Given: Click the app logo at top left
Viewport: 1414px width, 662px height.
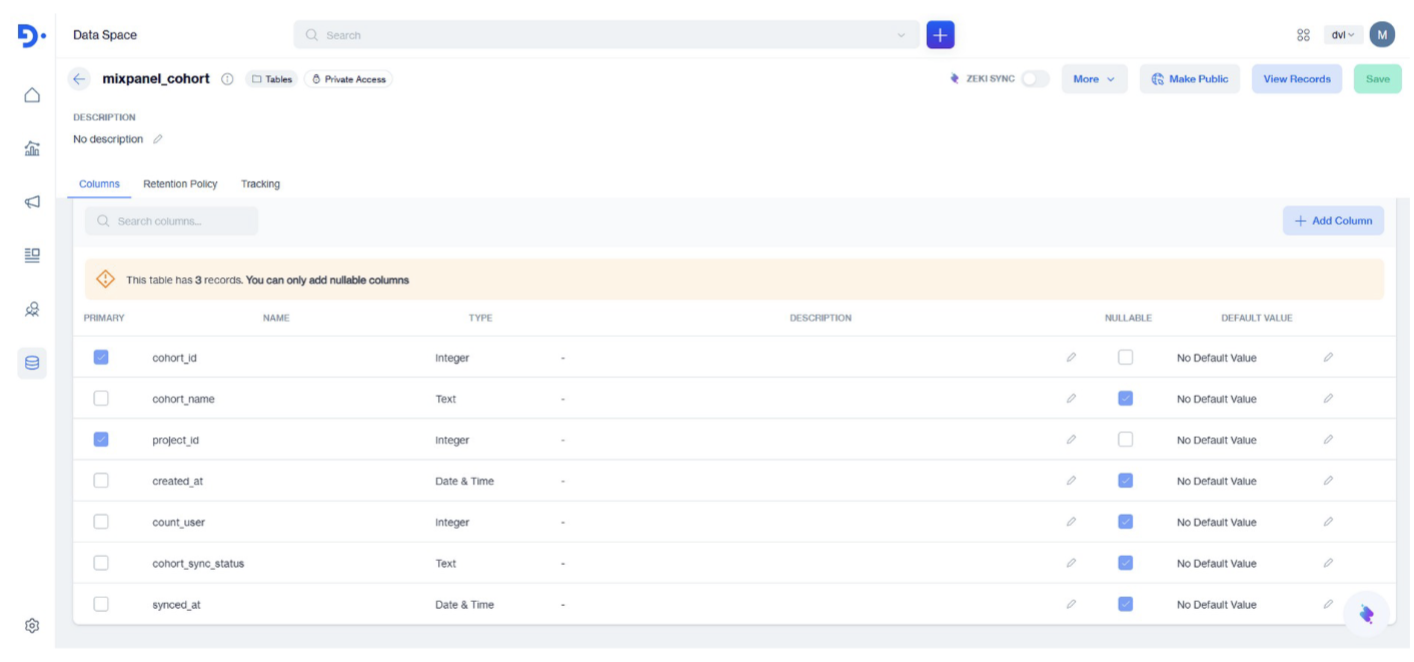Looking at the screenshot, I should (31, 35).
